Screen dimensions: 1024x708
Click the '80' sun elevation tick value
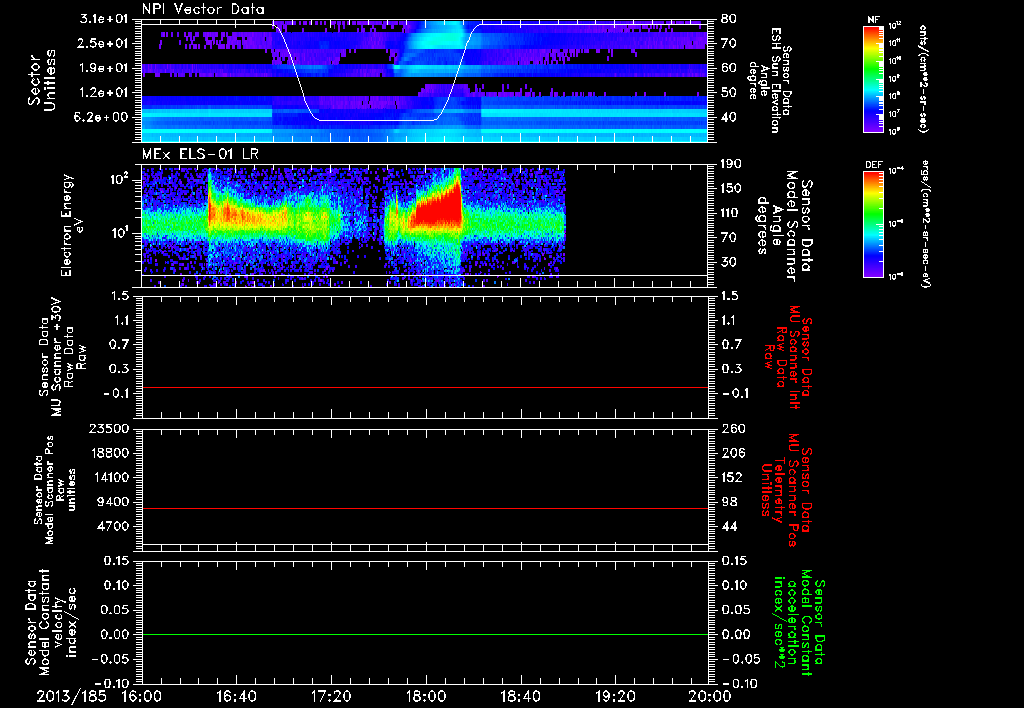tap(729, 19)
